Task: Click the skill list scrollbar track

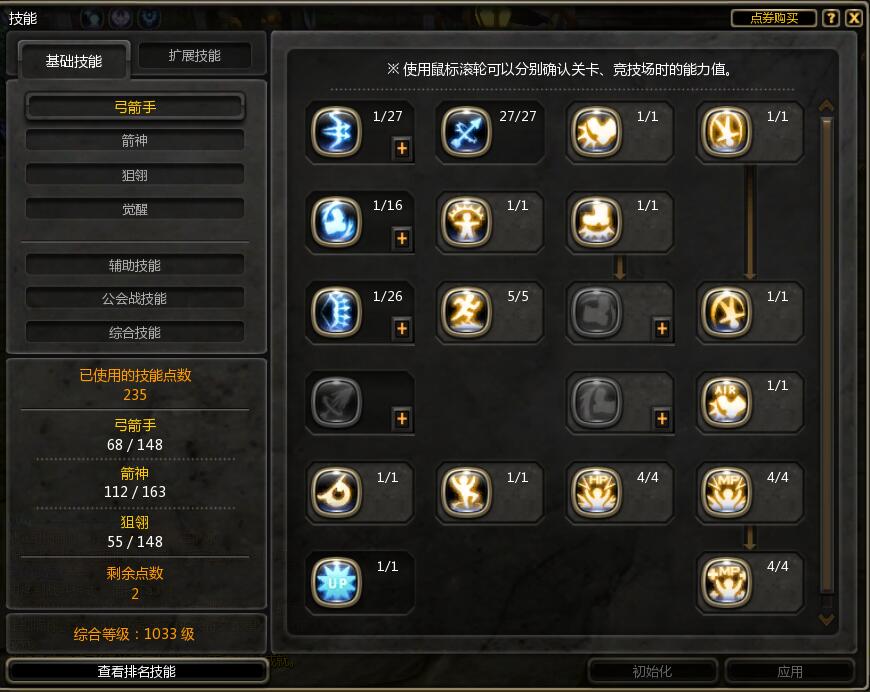Action: click(827, 355)
